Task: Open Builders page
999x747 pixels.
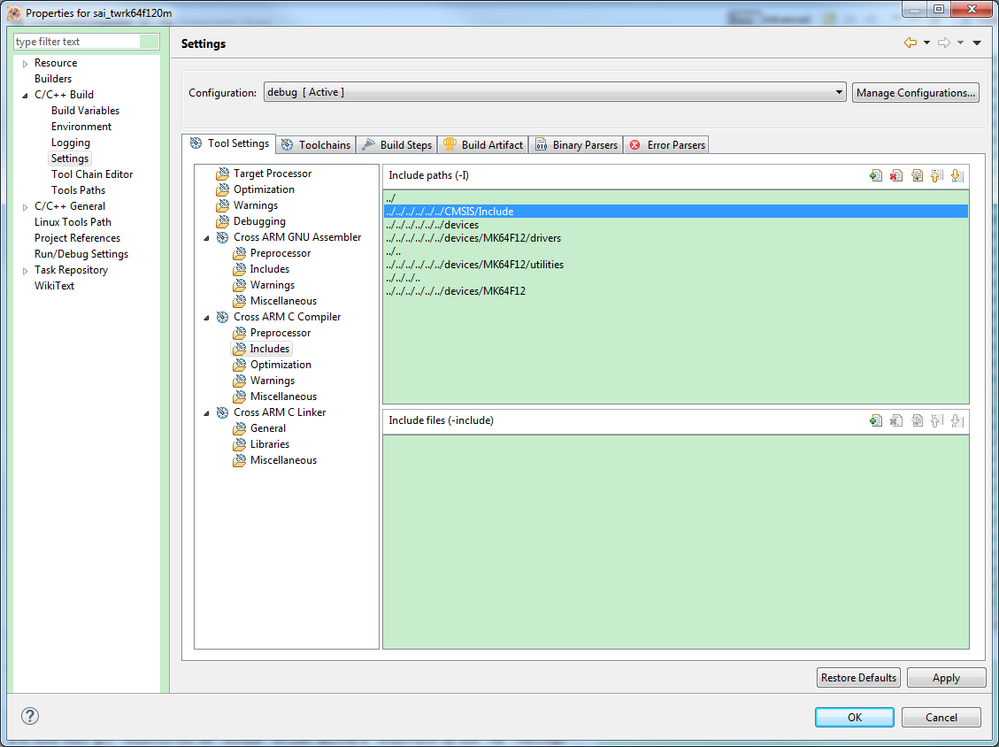Action: tap(53, 78)
